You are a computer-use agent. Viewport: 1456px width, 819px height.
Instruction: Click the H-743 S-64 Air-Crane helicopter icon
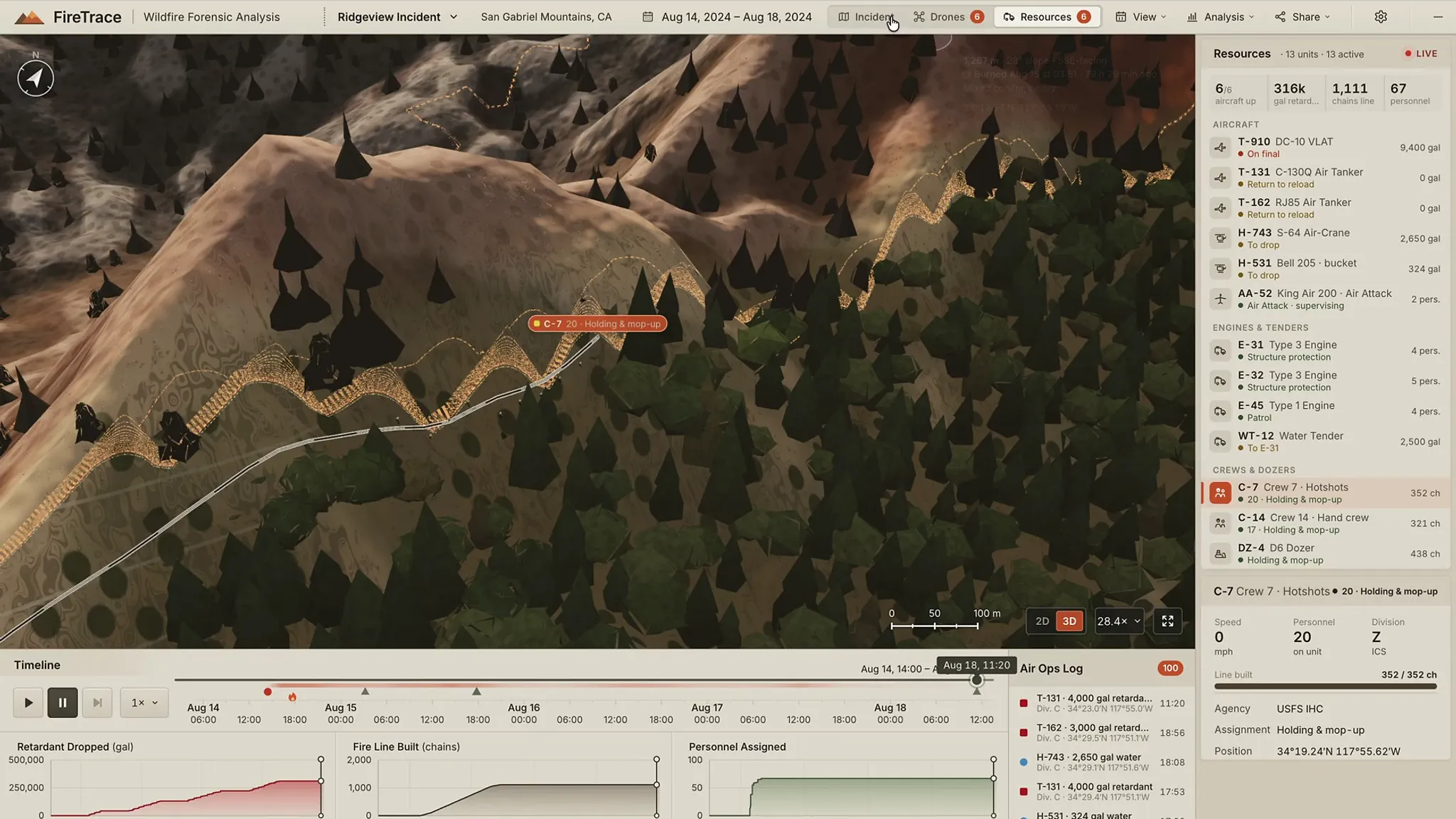1221,238
